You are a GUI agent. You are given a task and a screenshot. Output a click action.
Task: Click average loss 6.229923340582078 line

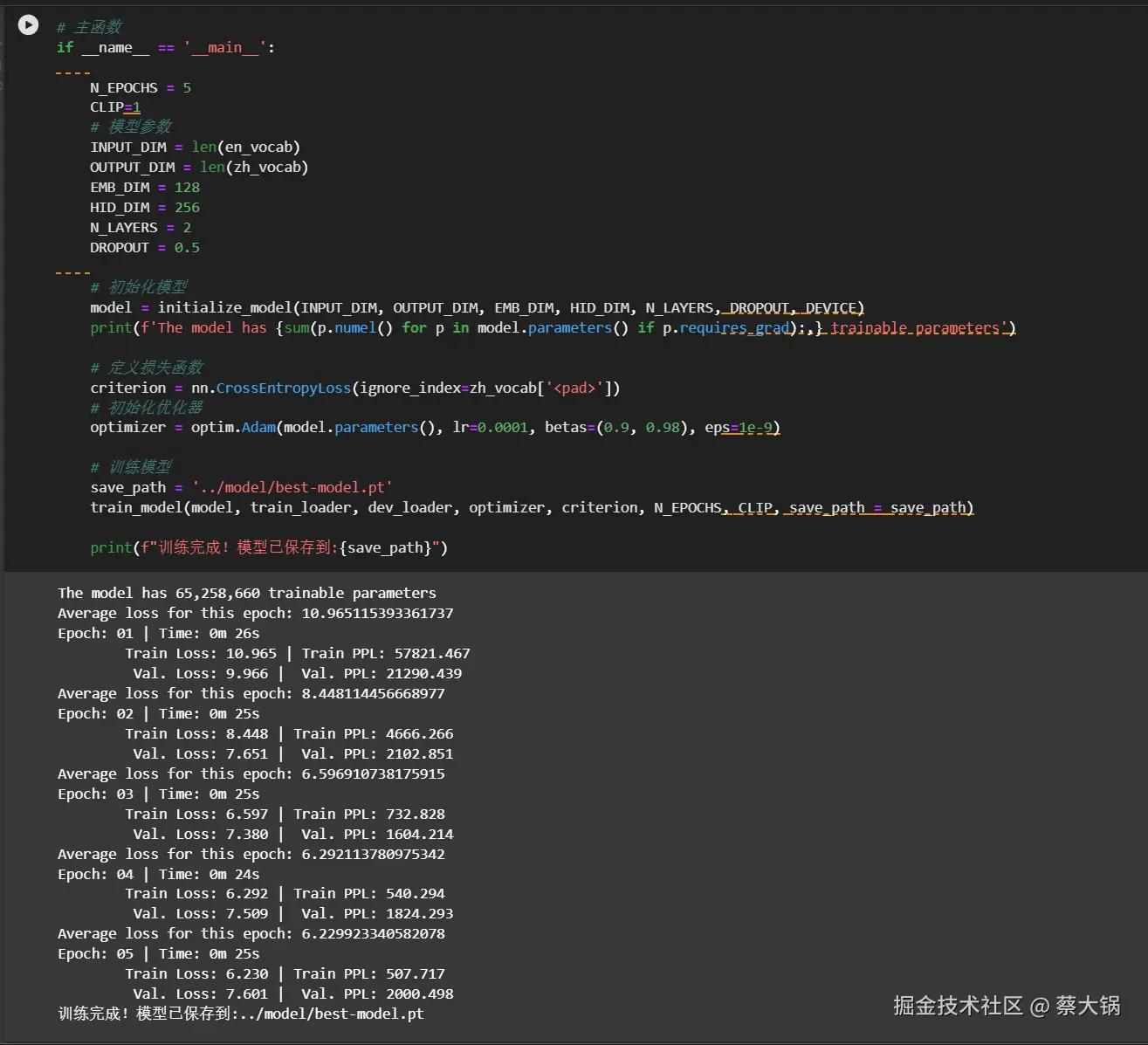(251, 934)
